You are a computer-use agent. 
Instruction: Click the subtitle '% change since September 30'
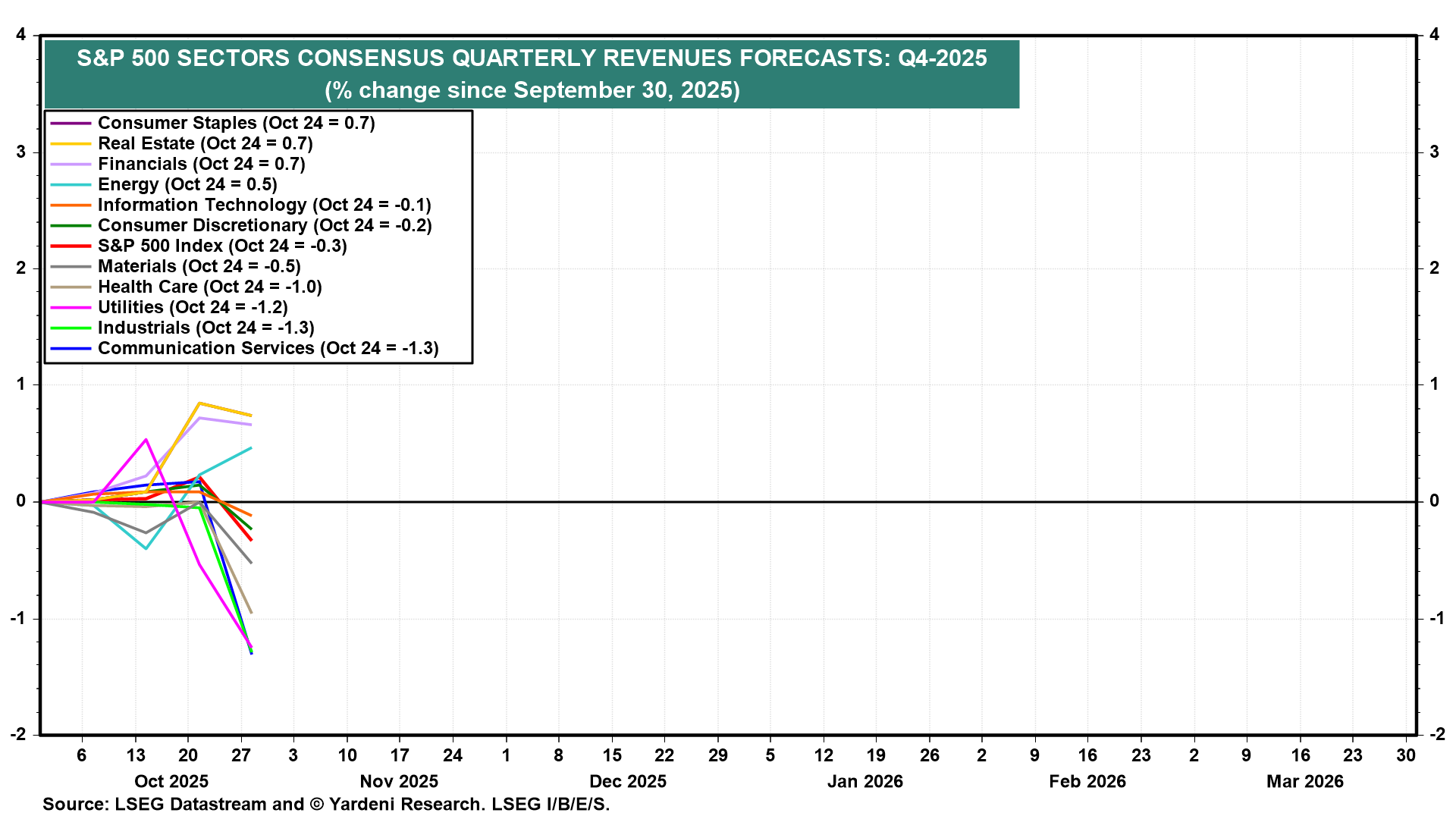[532, 90]
